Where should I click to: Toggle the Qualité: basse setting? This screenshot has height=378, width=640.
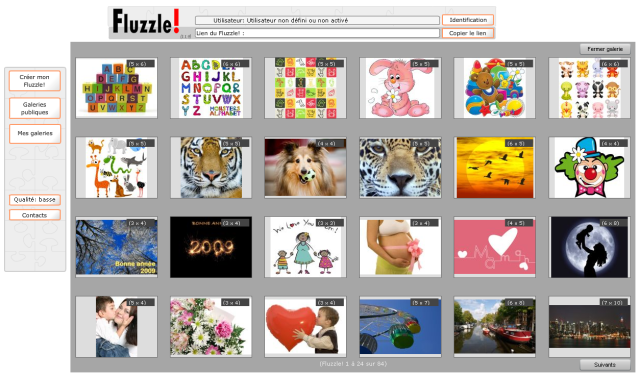click(x=35, y=200)
